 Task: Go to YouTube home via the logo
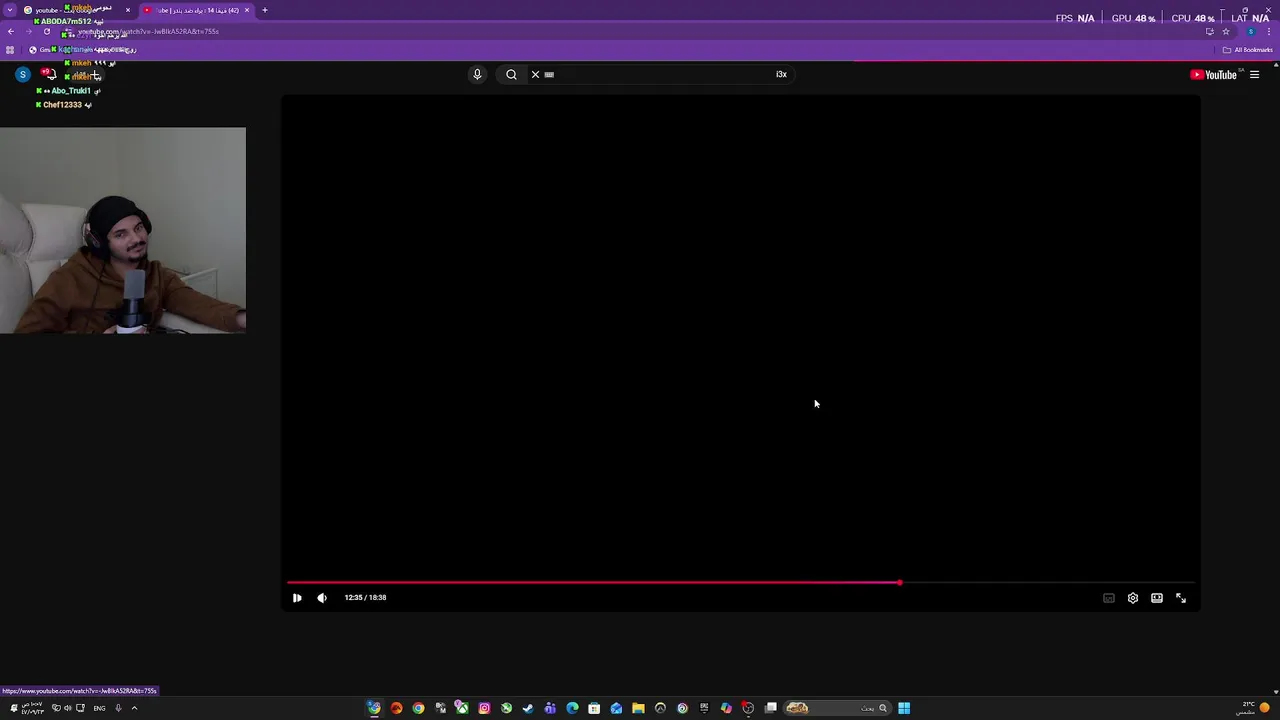click(1213, 75)
